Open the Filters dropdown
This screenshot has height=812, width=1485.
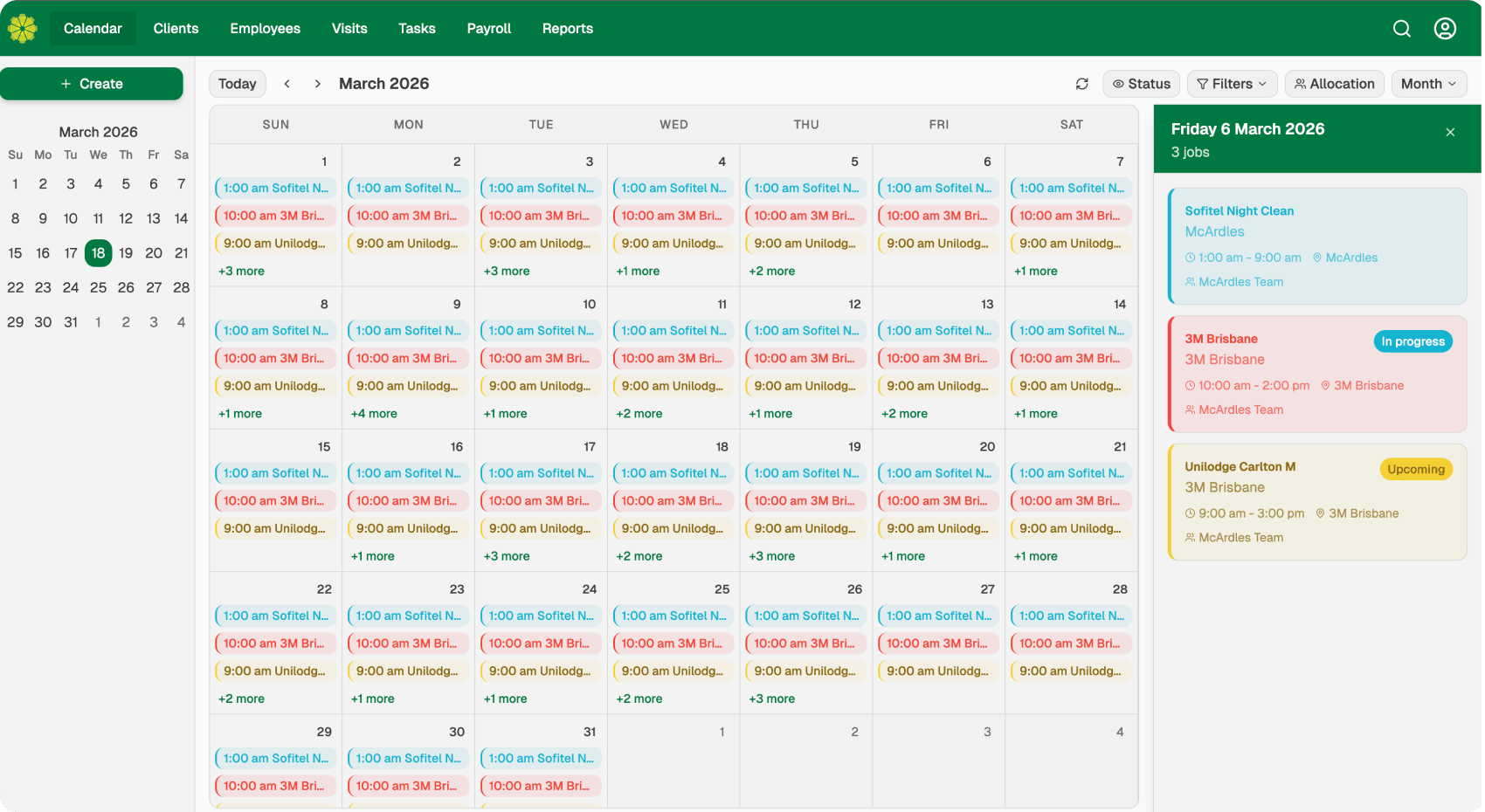[1232, 83]
